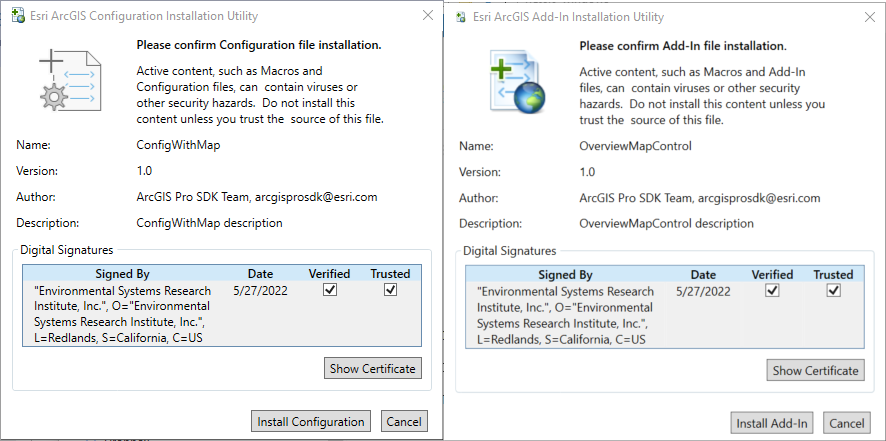Click Install Add-In button
The height and width of the screenshot is (441, 886).
point(771,423)
